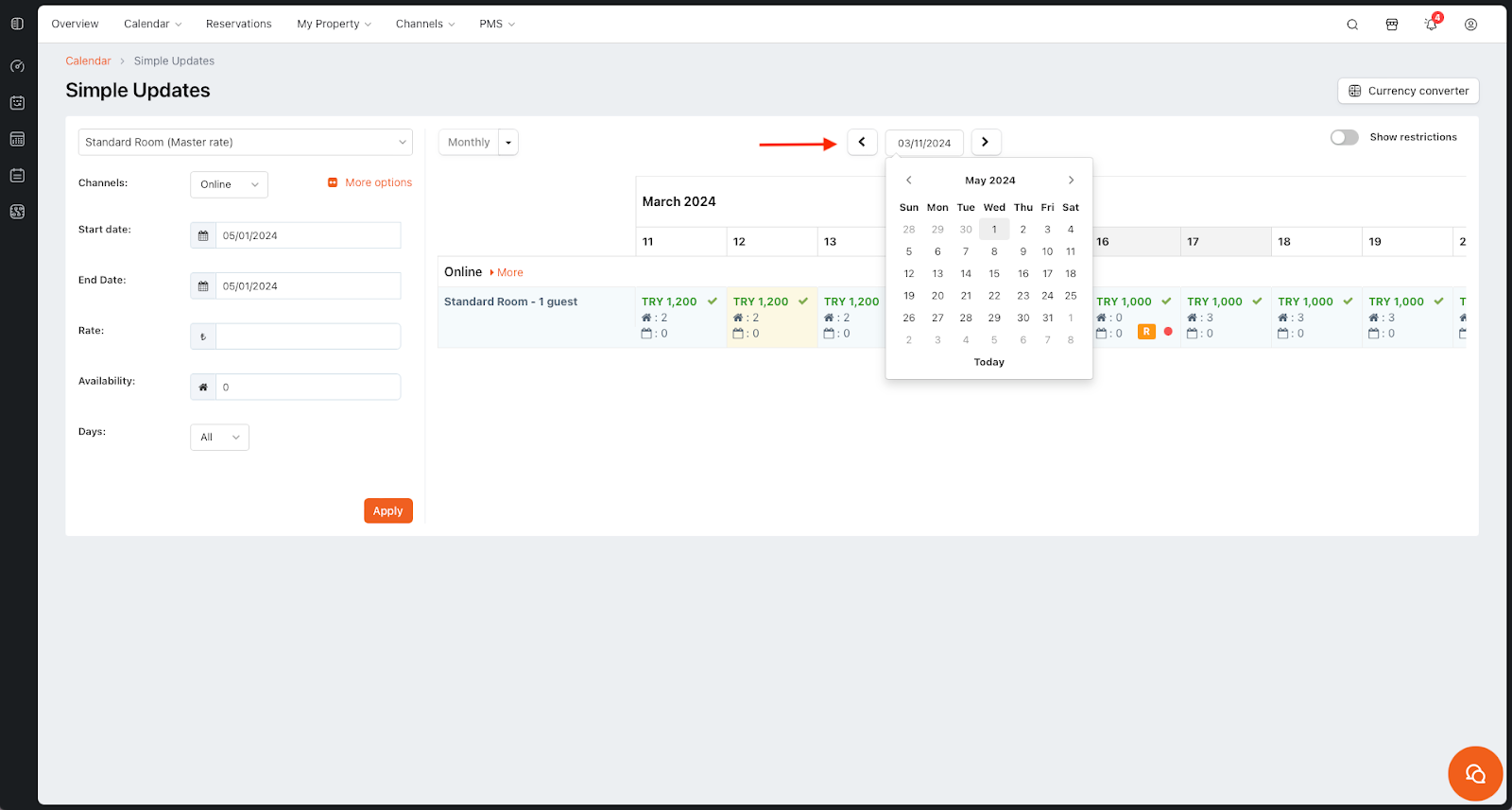Click into the Rate input field
Image resolution: width=1512 pixels, height=810 pixels.
(307, 336)
